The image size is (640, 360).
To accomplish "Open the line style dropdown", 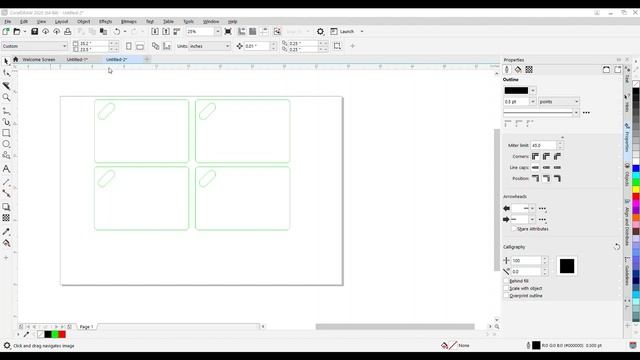I will [576, 113].
